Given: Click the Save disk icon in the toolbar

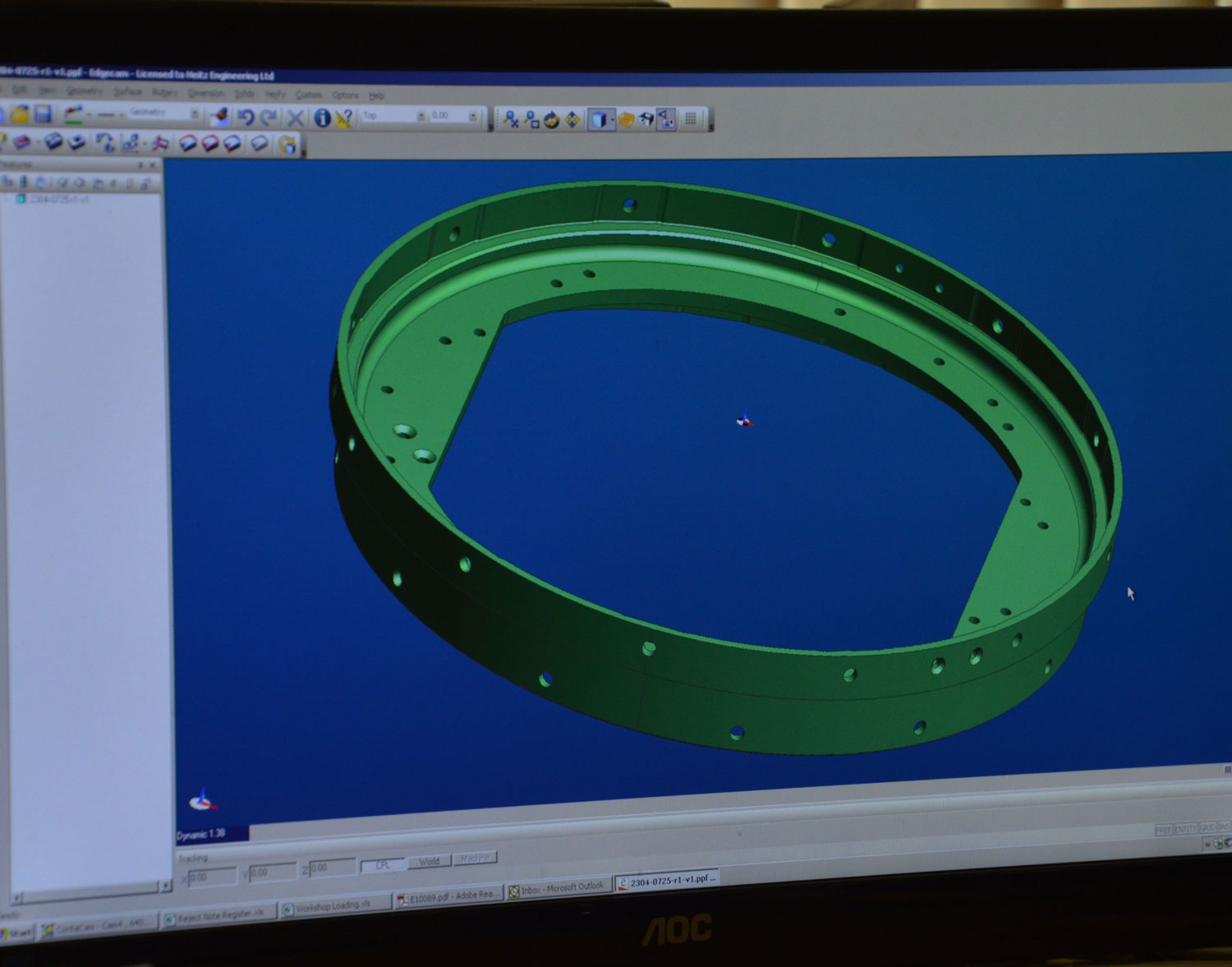Looking at the screenshot, I should coord(43,115).
